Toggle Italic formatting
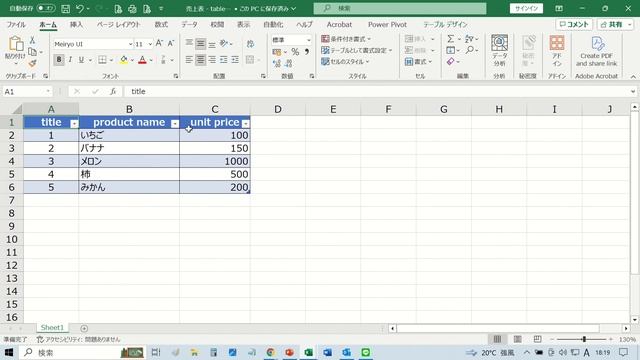This screenshot has width=640, height=360. click(x=70, y=60)
